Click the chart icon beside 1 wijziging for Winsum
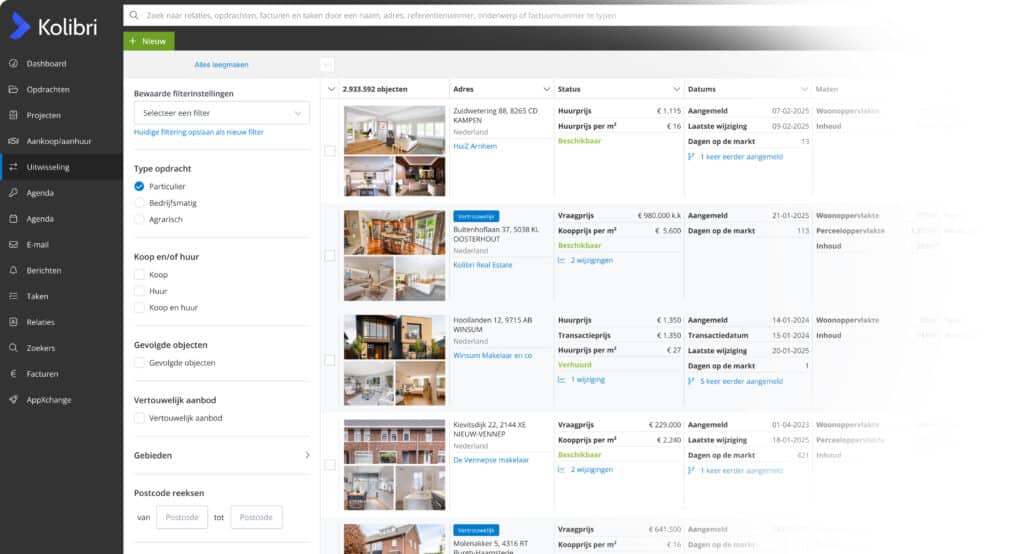 point(562,380)
